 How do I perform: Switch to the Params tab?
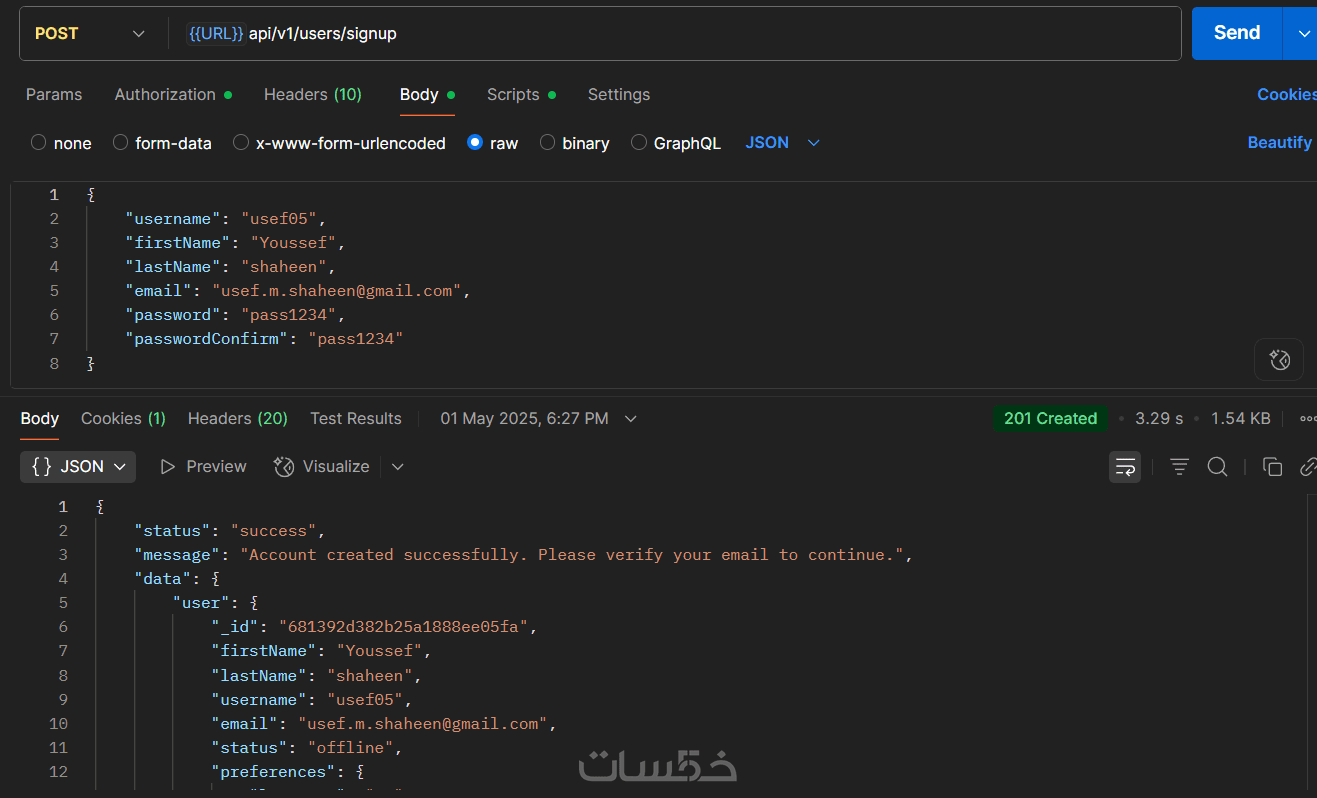[x=54, y=94]
